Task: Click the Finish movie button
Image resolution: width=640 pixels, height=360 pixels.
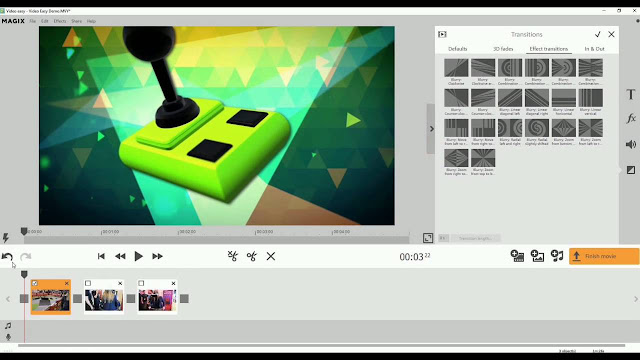Action: point(604,256)
